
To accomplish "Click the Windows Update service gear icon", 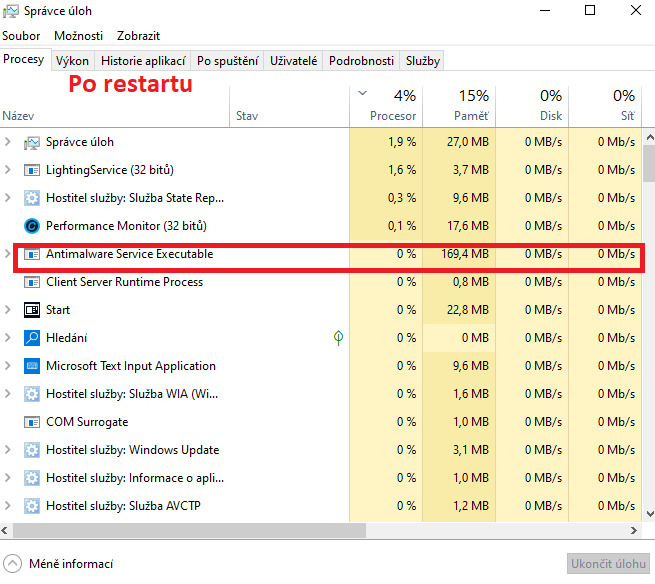I will coord(32,450).
